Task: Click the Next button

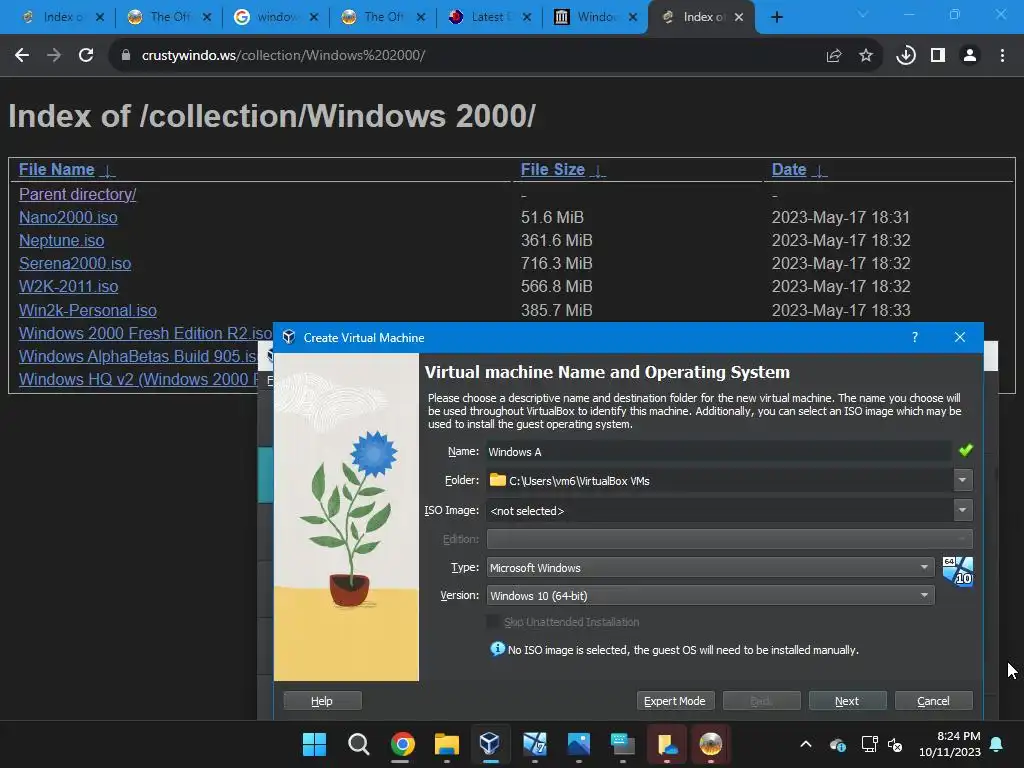Action: point(847,701)
